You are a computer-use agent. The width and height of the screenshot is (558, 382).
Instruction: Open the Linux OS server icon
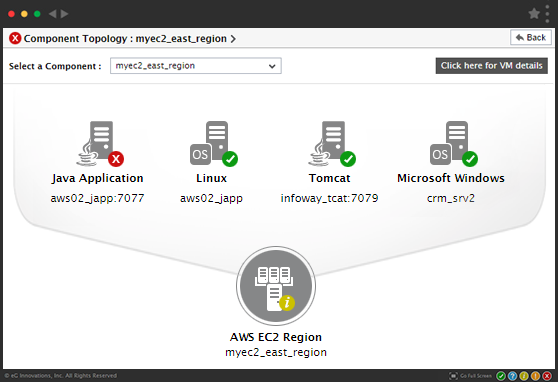[214, 144]
